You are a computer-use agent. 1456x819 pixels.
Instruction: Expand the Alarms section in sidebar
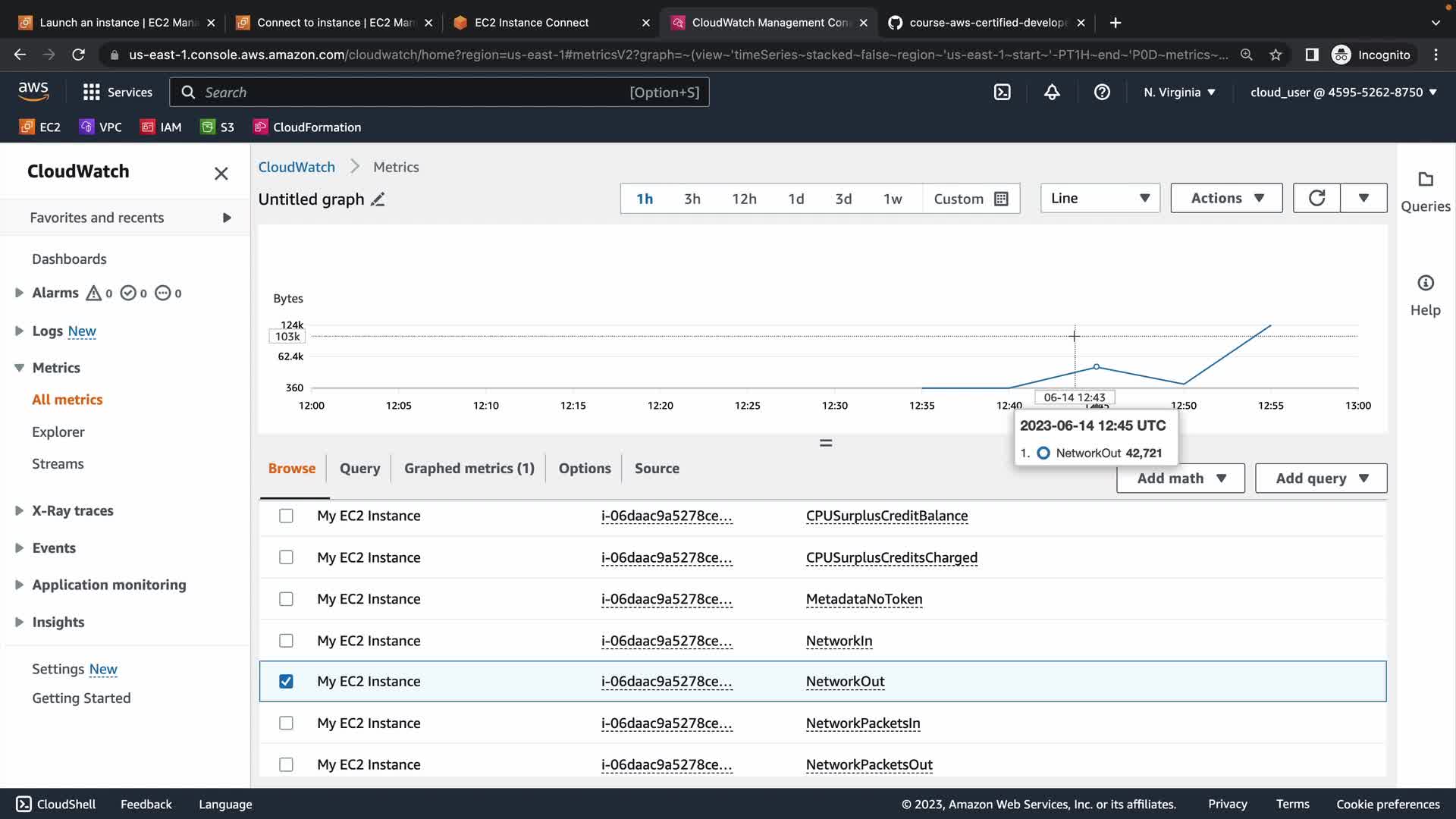tap(19, 293)
